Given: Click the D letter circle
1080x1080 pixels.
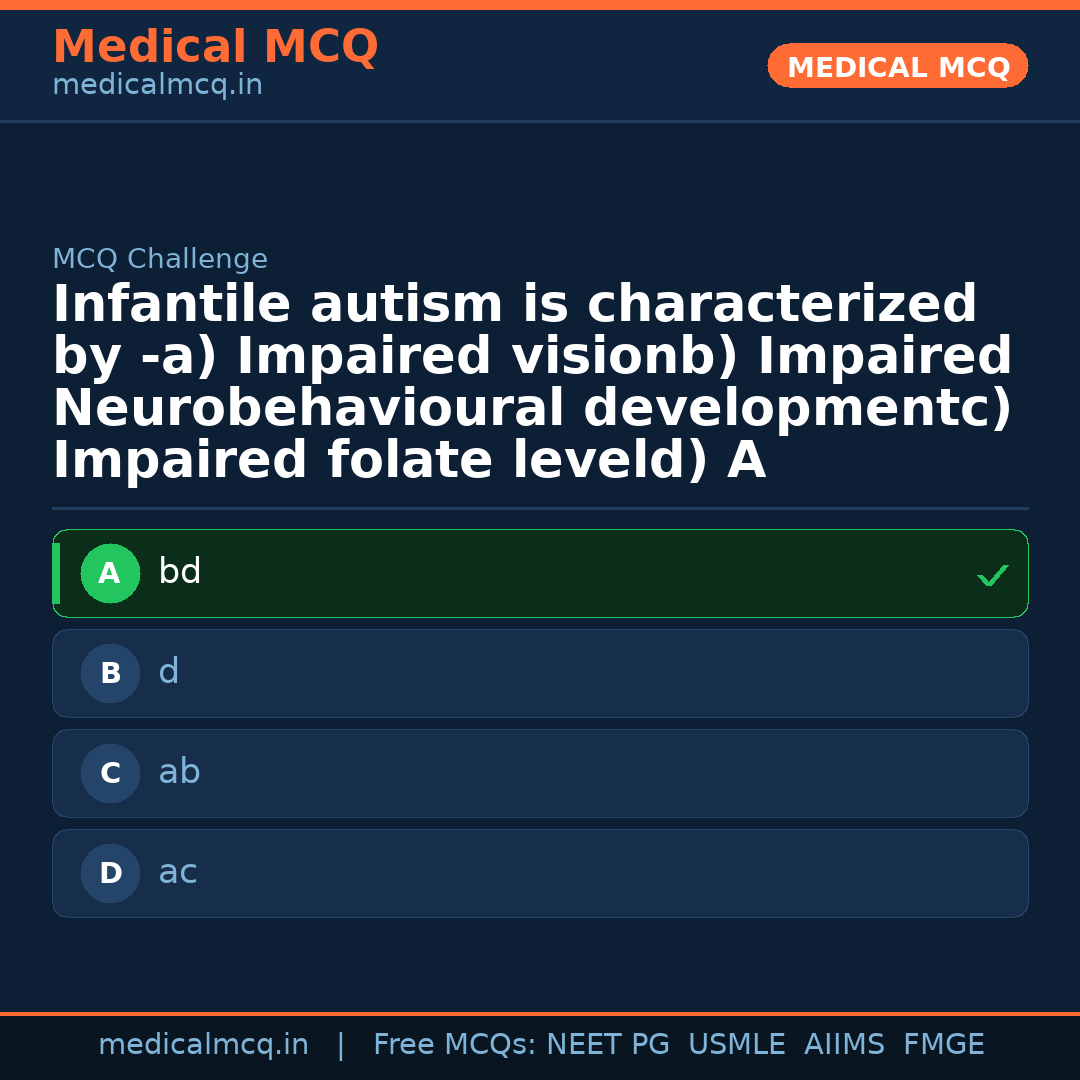Looking at the screenshot, I should tap(110, 874).
